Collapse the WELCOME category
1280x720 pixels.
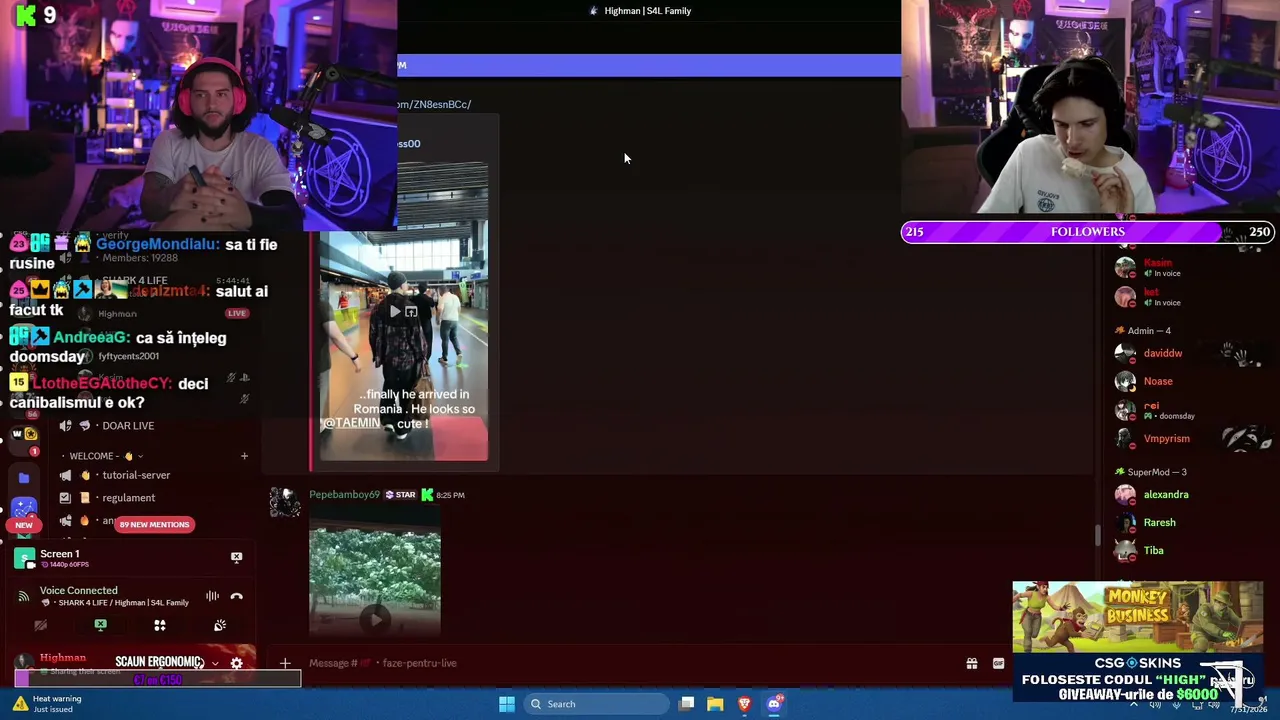point(105,456)
